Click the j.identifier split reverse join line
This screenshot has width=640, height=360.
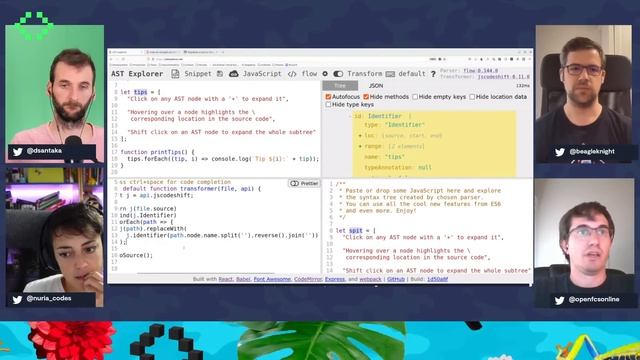tap(222, 236)
